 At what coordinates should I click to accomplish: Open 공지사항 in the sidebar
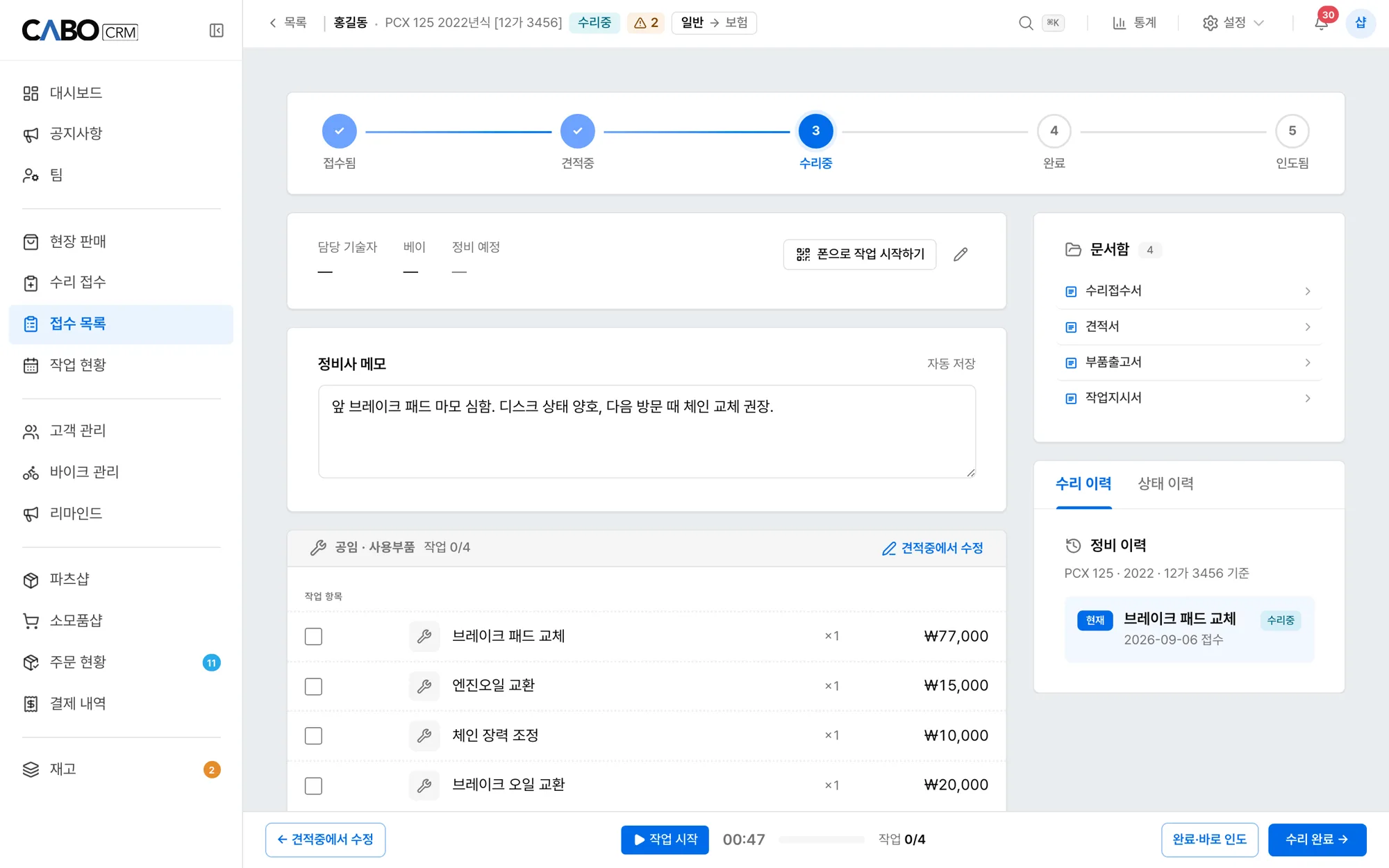(121, 133)
